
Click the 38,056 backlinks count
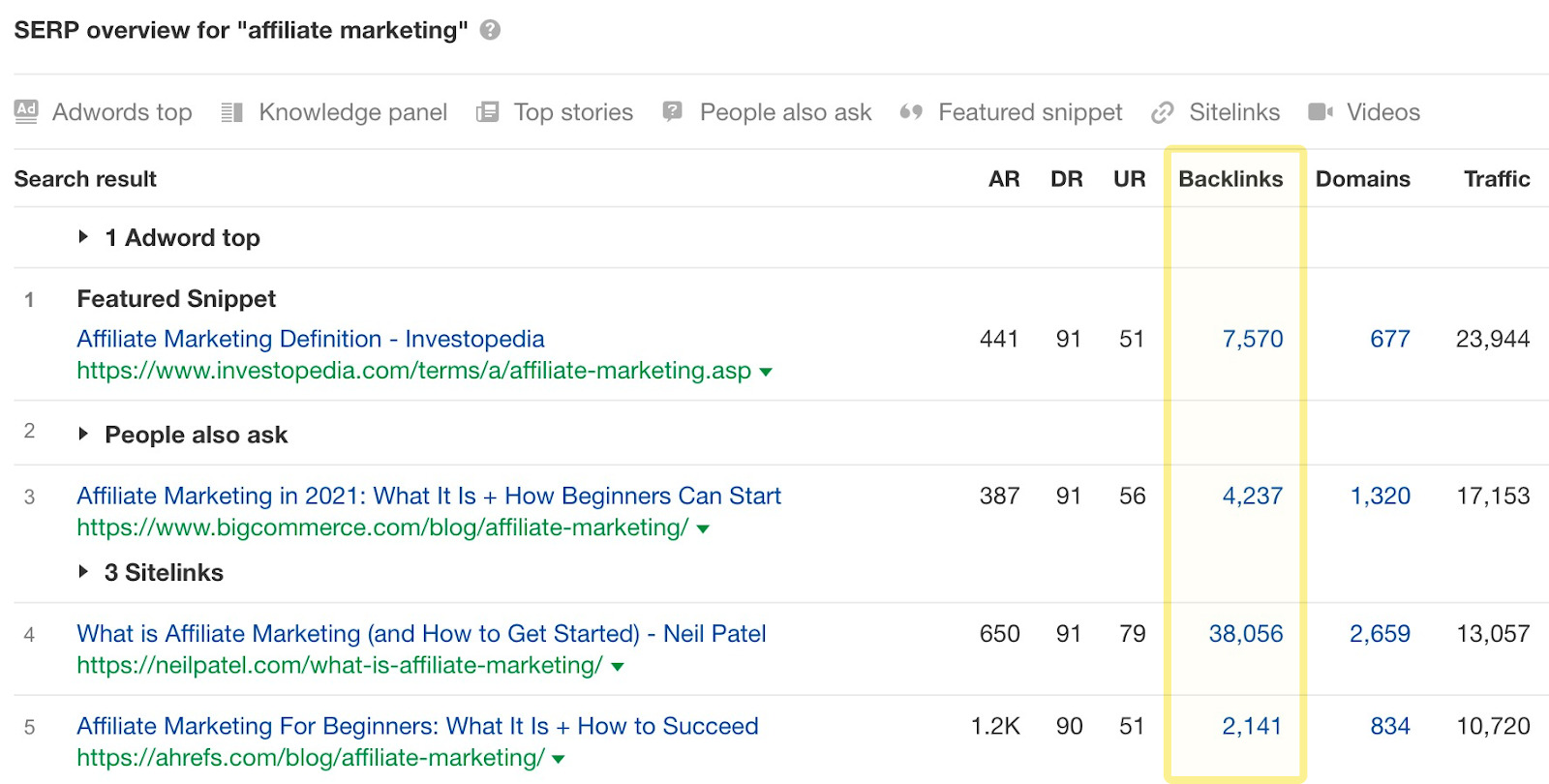point(1245,634)
